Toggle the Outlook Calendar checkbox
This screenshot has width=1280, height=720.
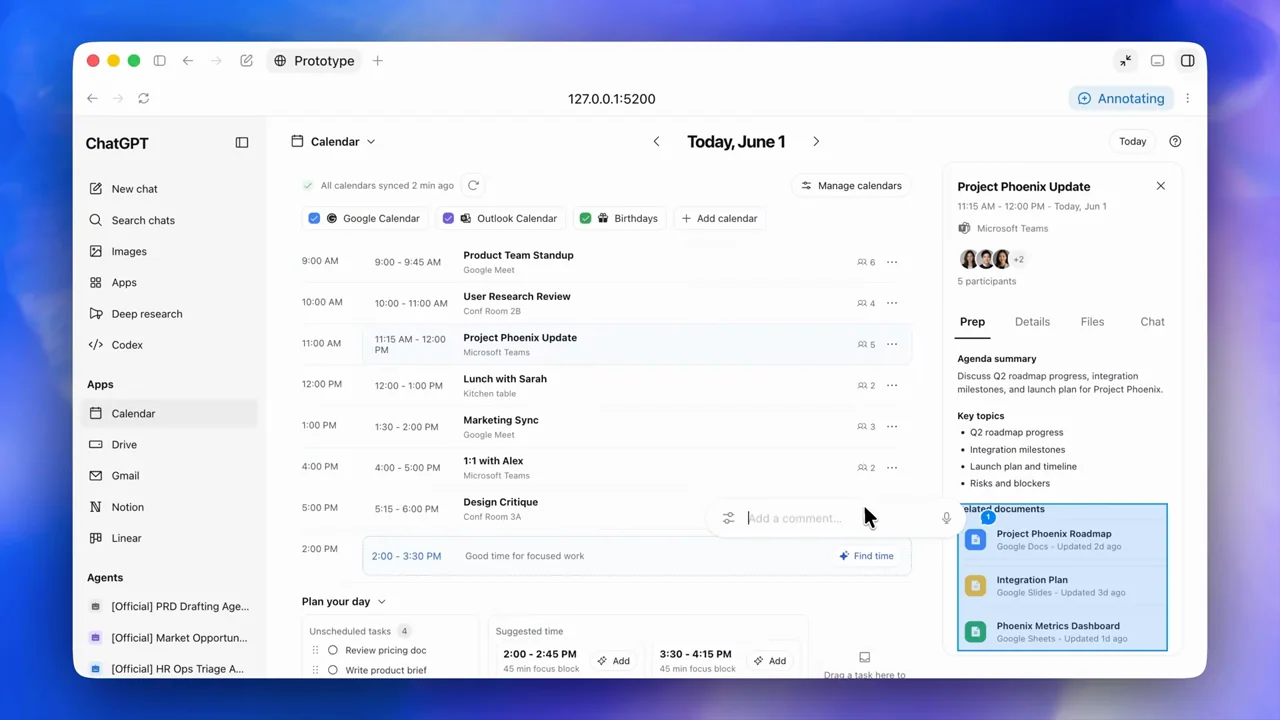click(448, 218)
